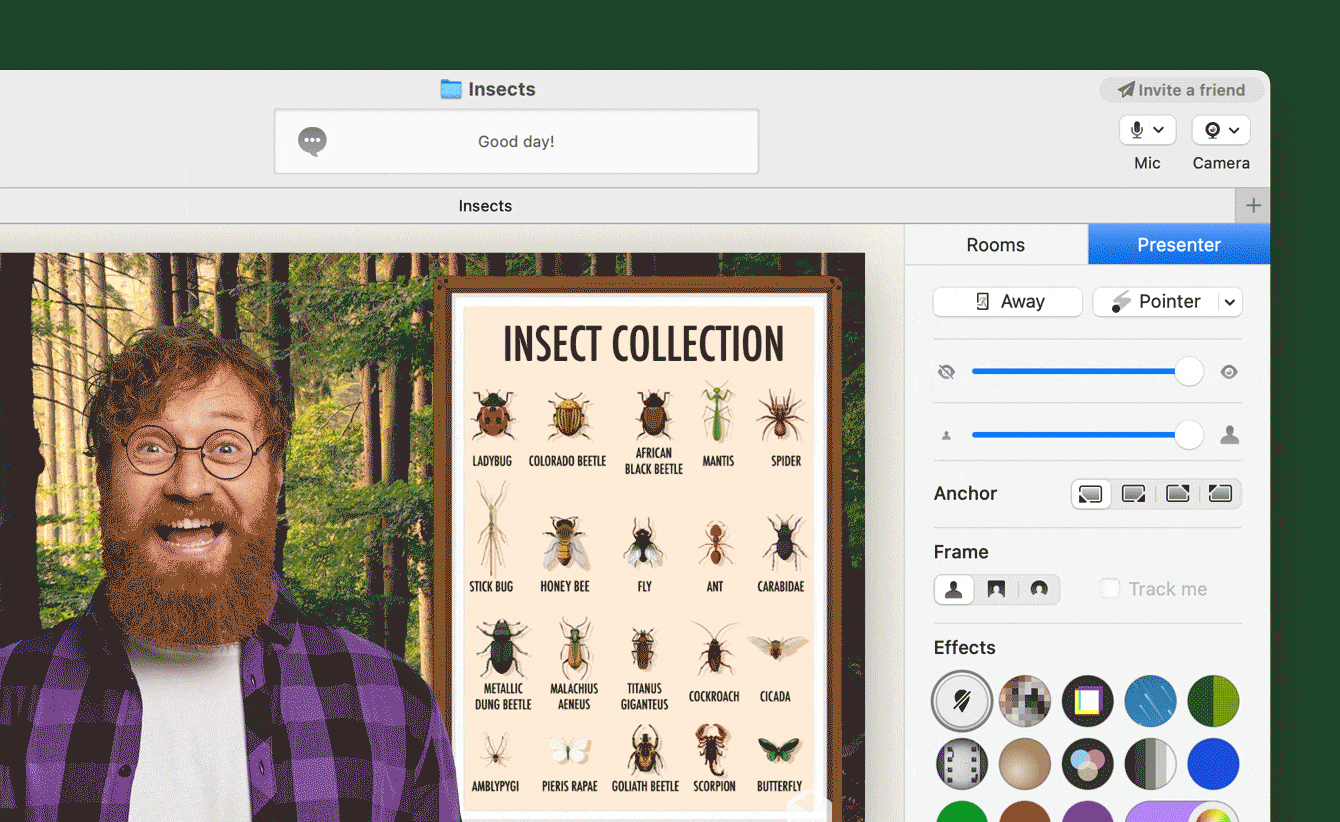This screenshot has width=1340, height=822.
Task: Apply the grayscale stripes effect
Action: (1150, 764)
